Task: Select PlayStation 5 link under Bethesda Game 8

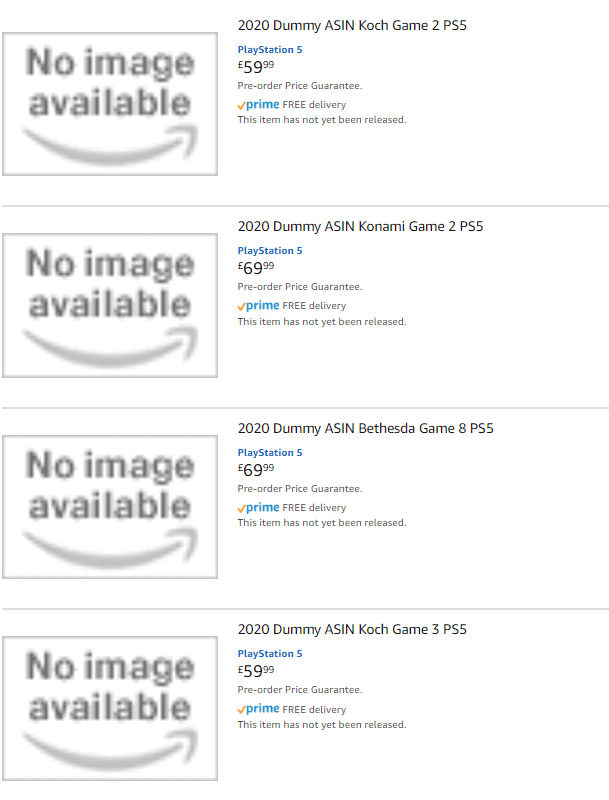Action: [270, 453]
